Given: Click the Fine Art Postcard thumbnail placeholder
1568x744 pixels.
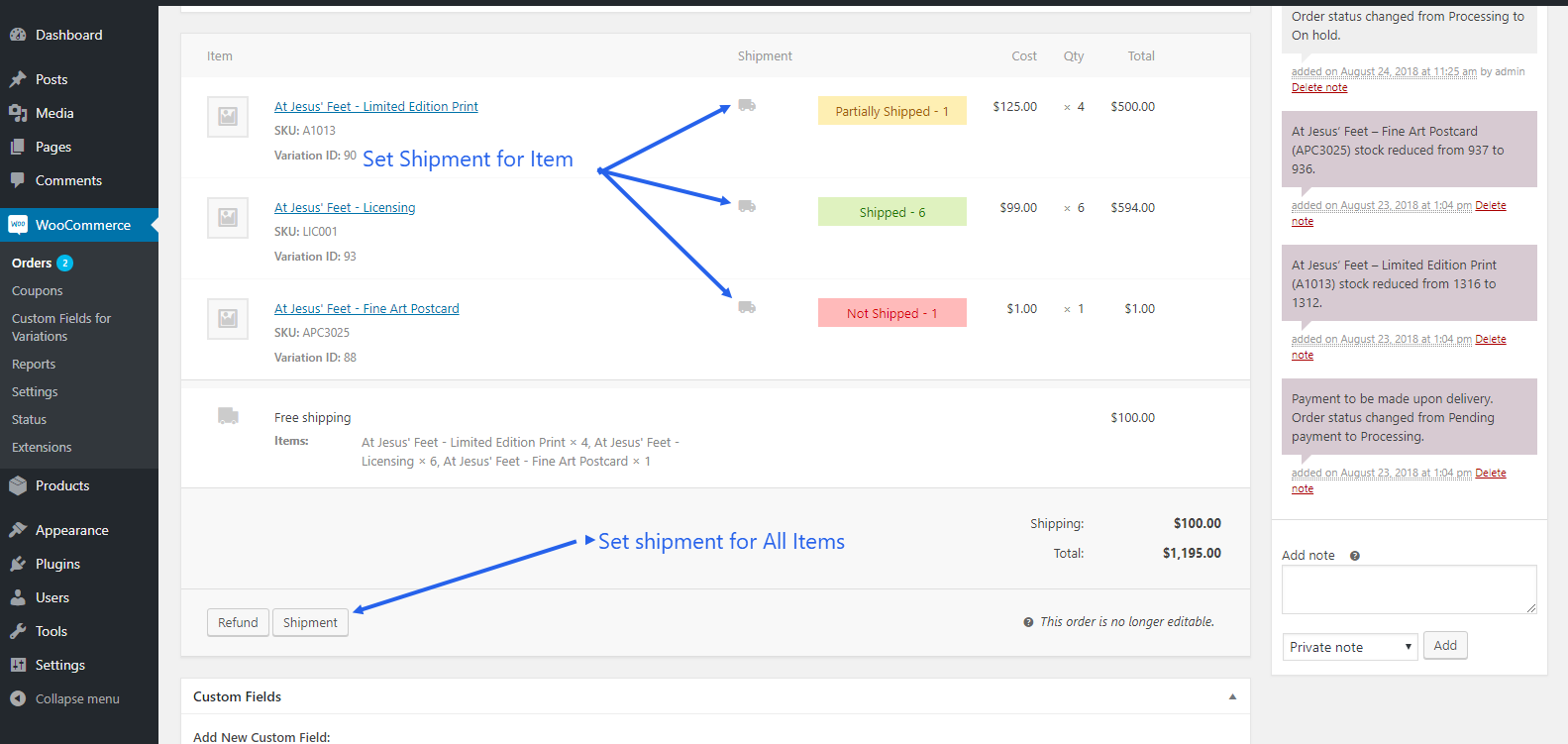Looking at the screenshot, I should (228, 318).
